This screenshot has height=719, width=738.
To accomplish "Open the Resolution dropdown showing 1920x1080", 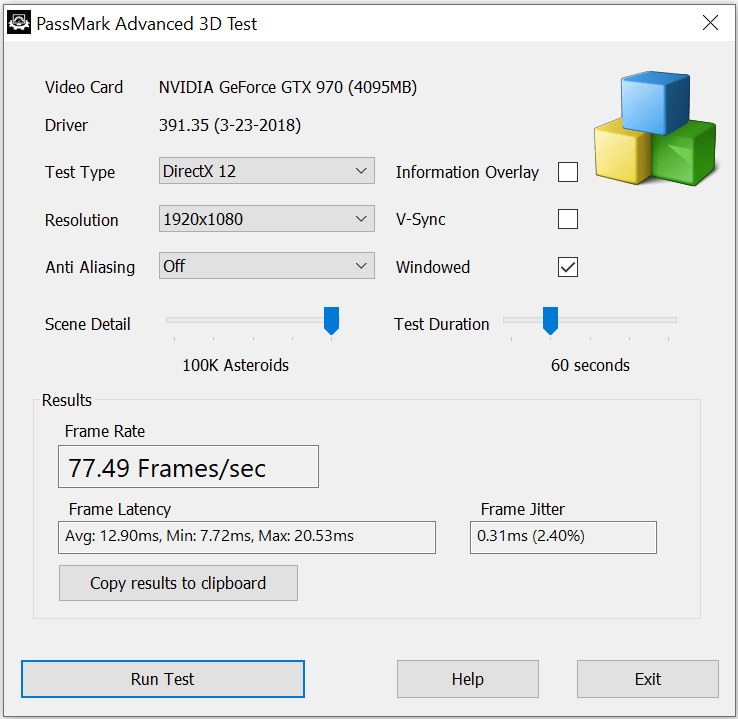I will (267, 218).
